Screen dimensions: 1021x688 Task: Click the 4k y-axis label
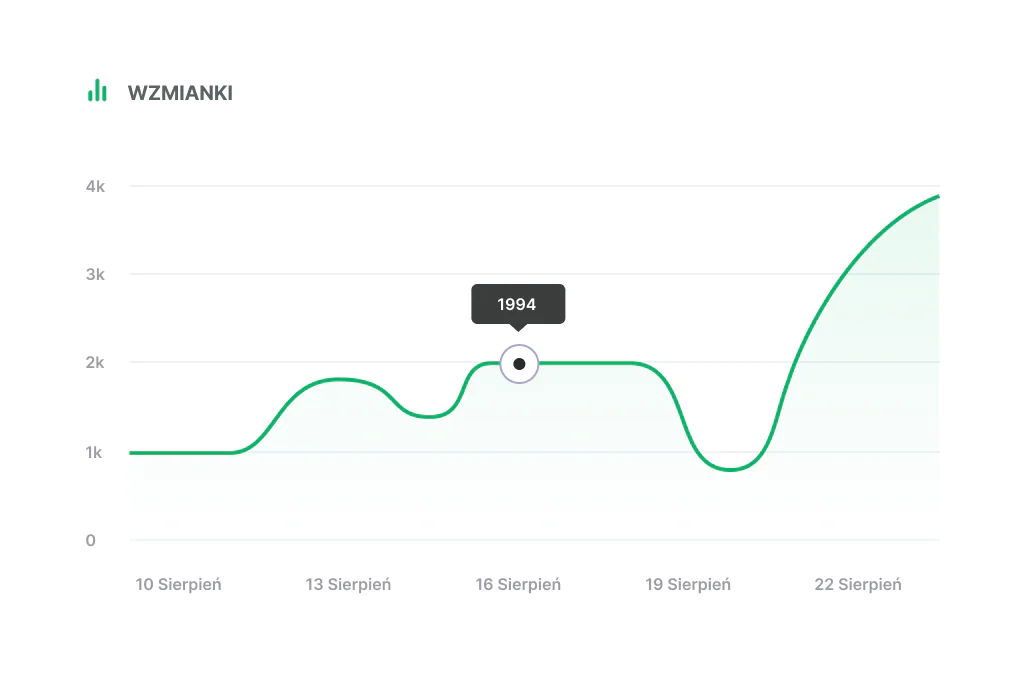[x=95, y=186]
